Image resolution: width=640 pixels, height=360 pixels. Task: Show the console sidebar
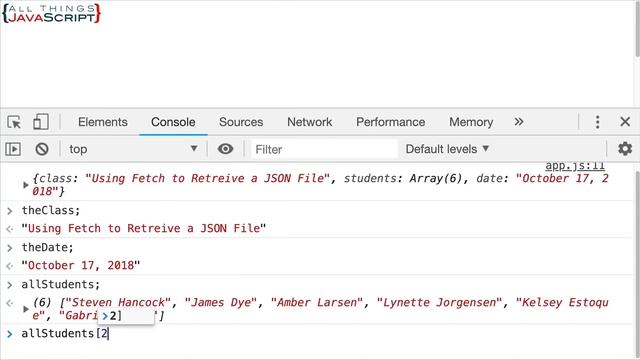pyautogui.click(x=13, y=149)
